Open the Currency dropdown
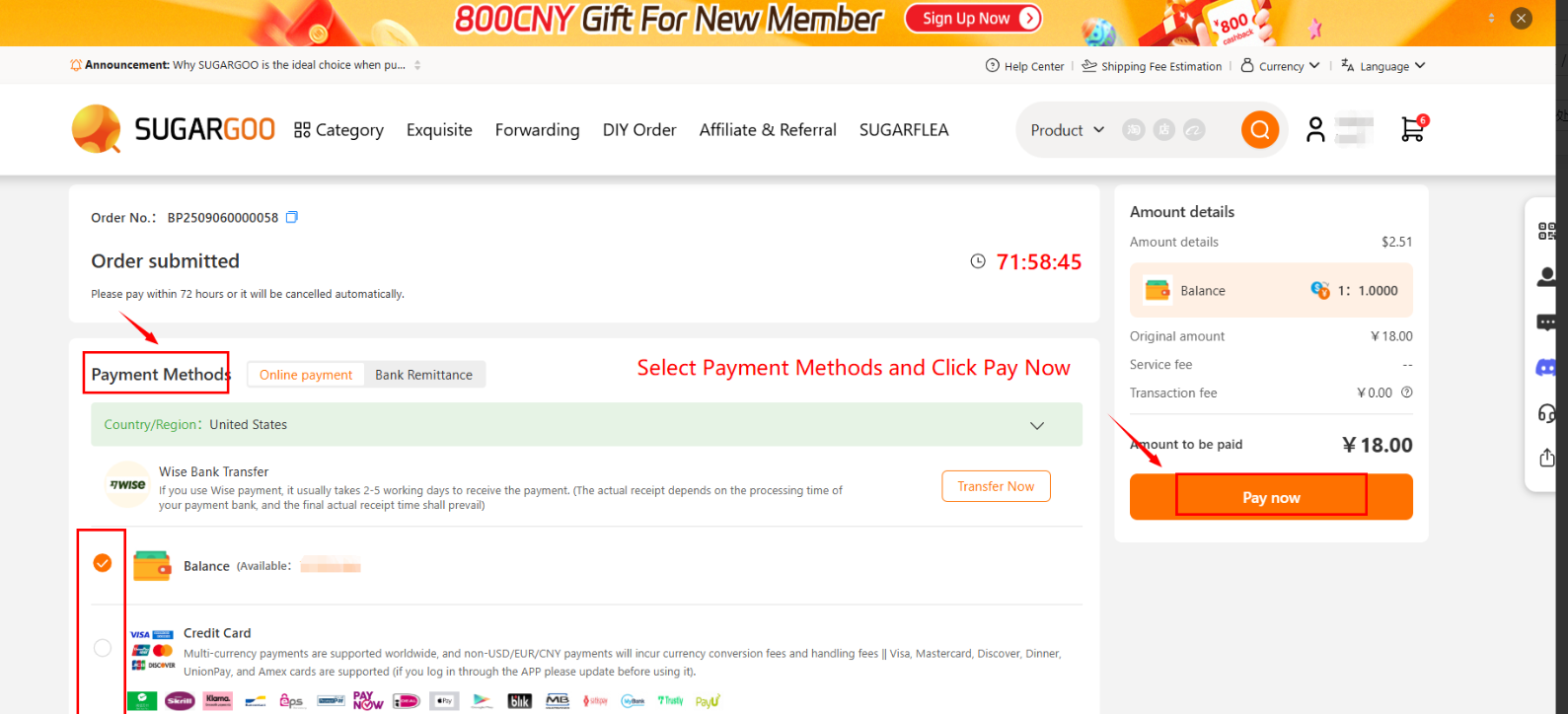 tap(1280, 65)
